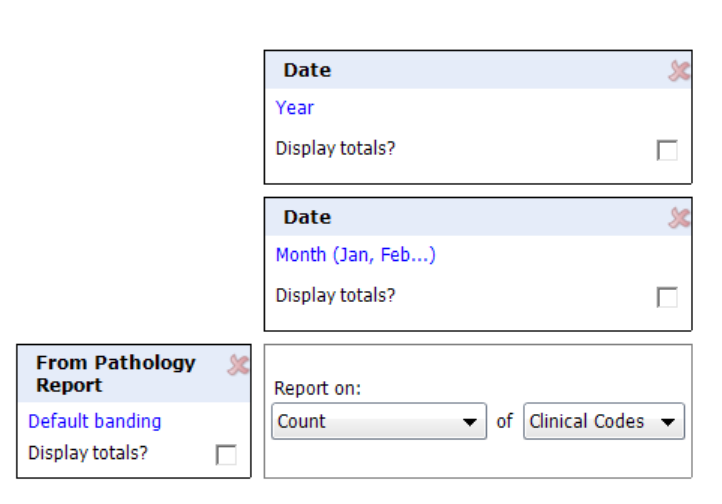This screenshot has height=504, width=722.
Task: Open the Month (Jan, Feb...) link
Action: click(x=355, y=255)
